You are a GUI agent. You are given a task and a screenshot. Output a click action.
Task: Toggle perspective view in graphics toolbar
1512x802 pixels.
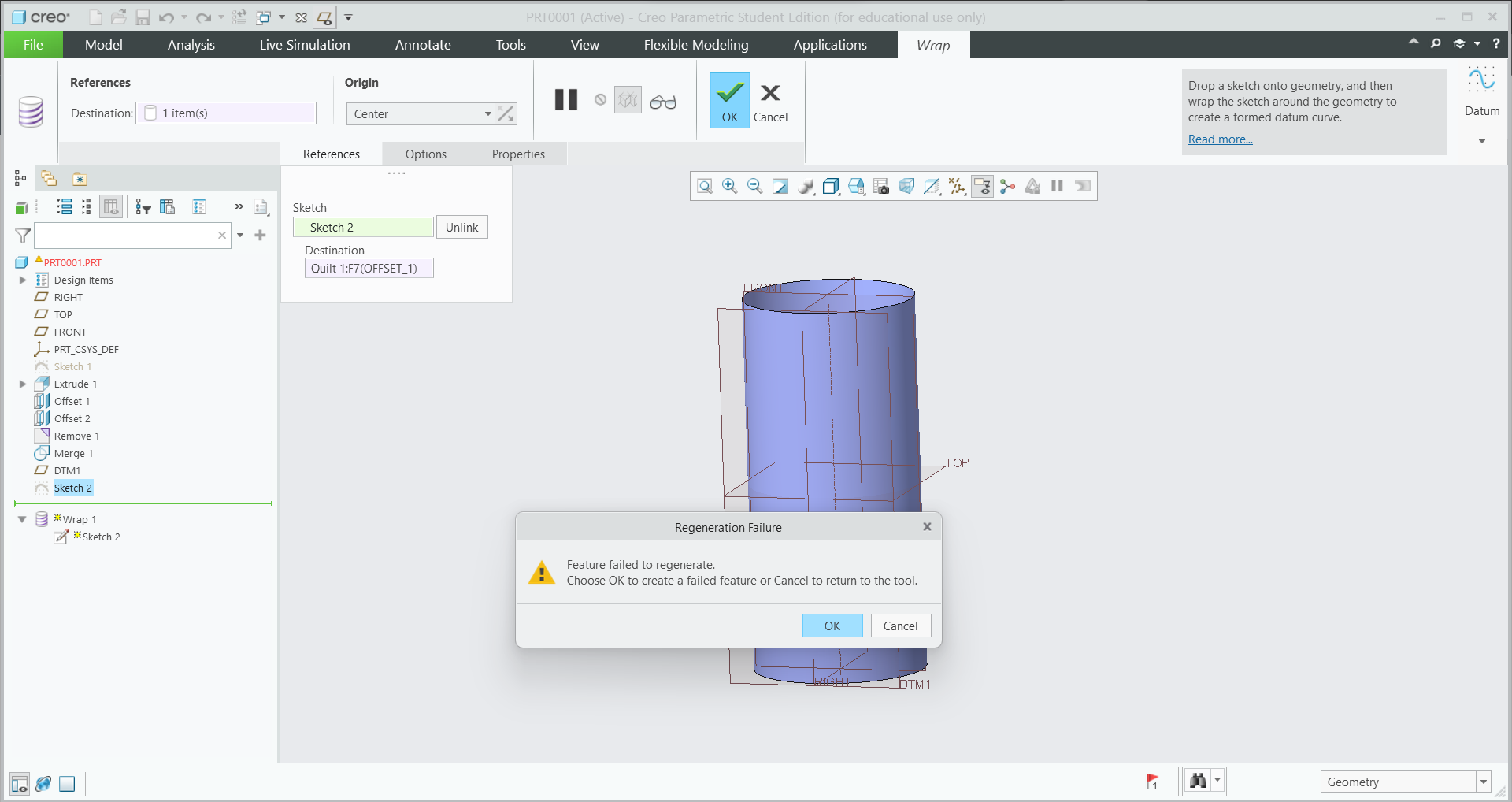(x=906, y=186)
